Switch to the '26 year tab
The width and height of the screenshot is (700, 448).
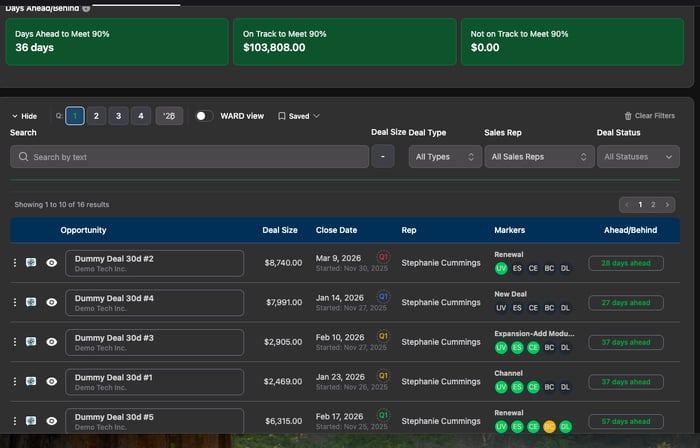click(x=169, y=116)
